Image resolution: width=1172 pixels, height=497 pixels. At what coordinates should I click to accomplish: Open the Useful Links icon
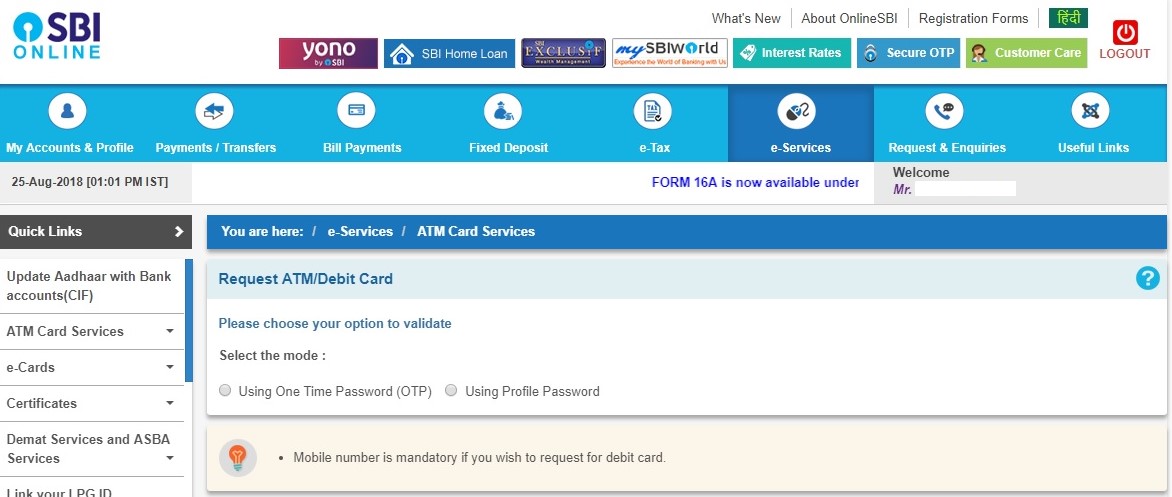1091,111
